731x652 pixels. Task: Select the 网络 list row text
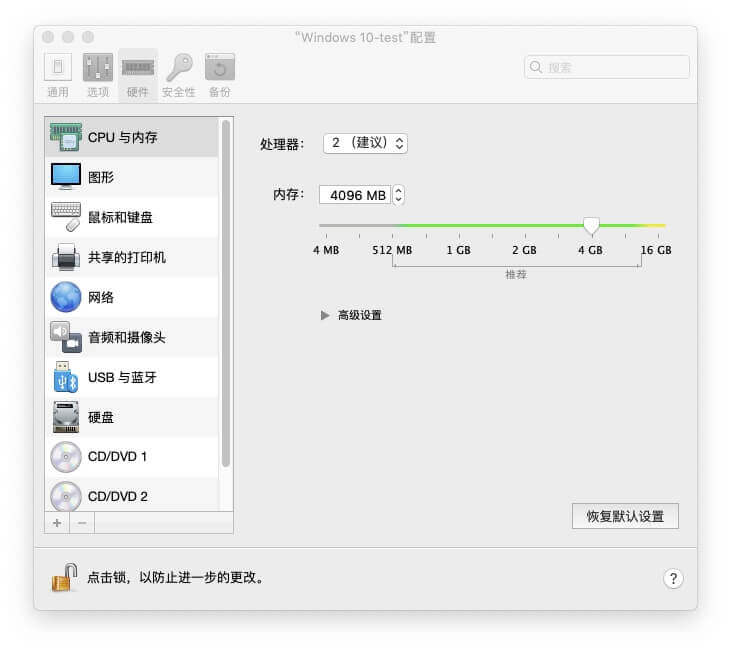pos(101,297)
